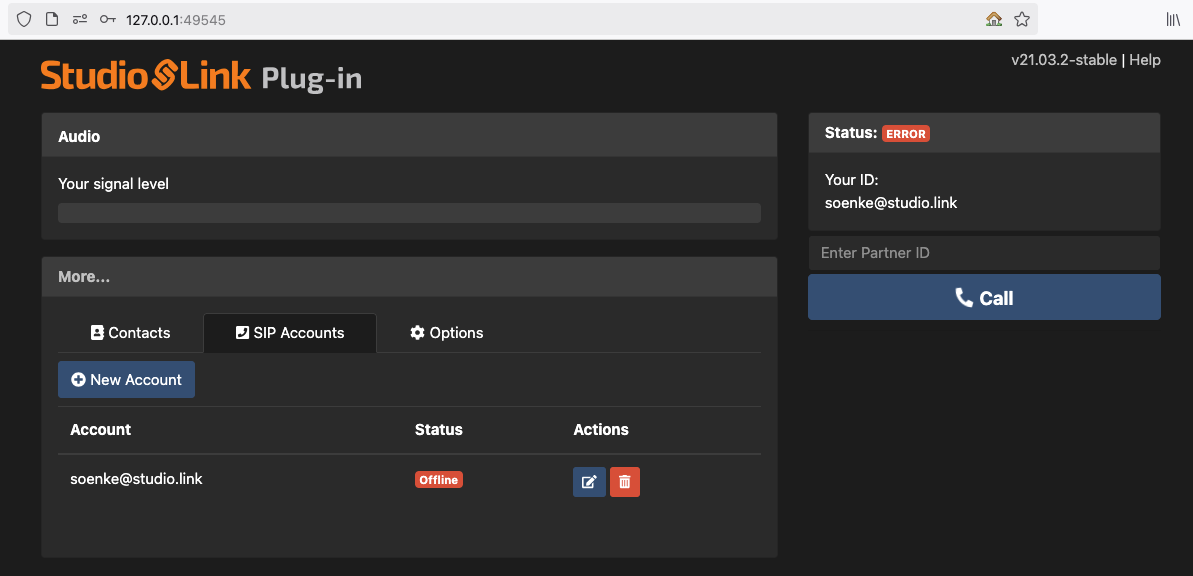Screen dimensions: 1193x576
Task: Open page info document icon in address bar
Action: tap(52, 19)
